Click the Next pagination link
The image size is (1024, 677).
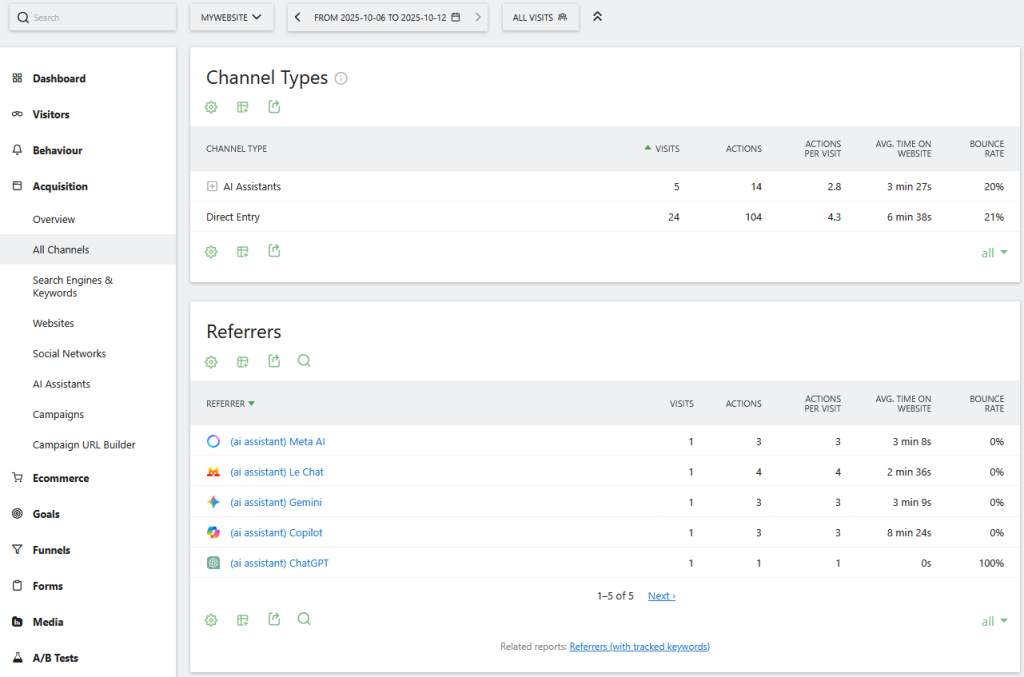click(661, 596)
